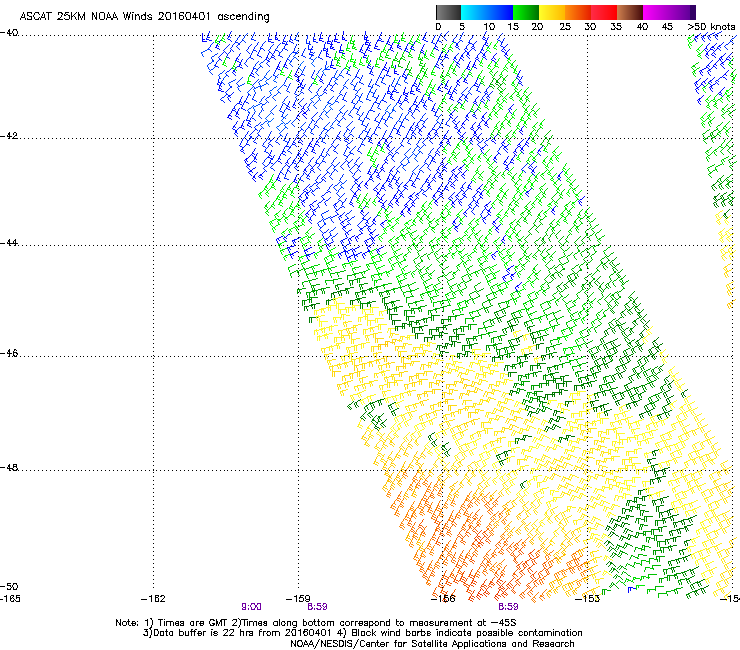Click the '-156' longitude label
Image resolution: width=740 pixels, height=650 pixels.
point(443,599)
